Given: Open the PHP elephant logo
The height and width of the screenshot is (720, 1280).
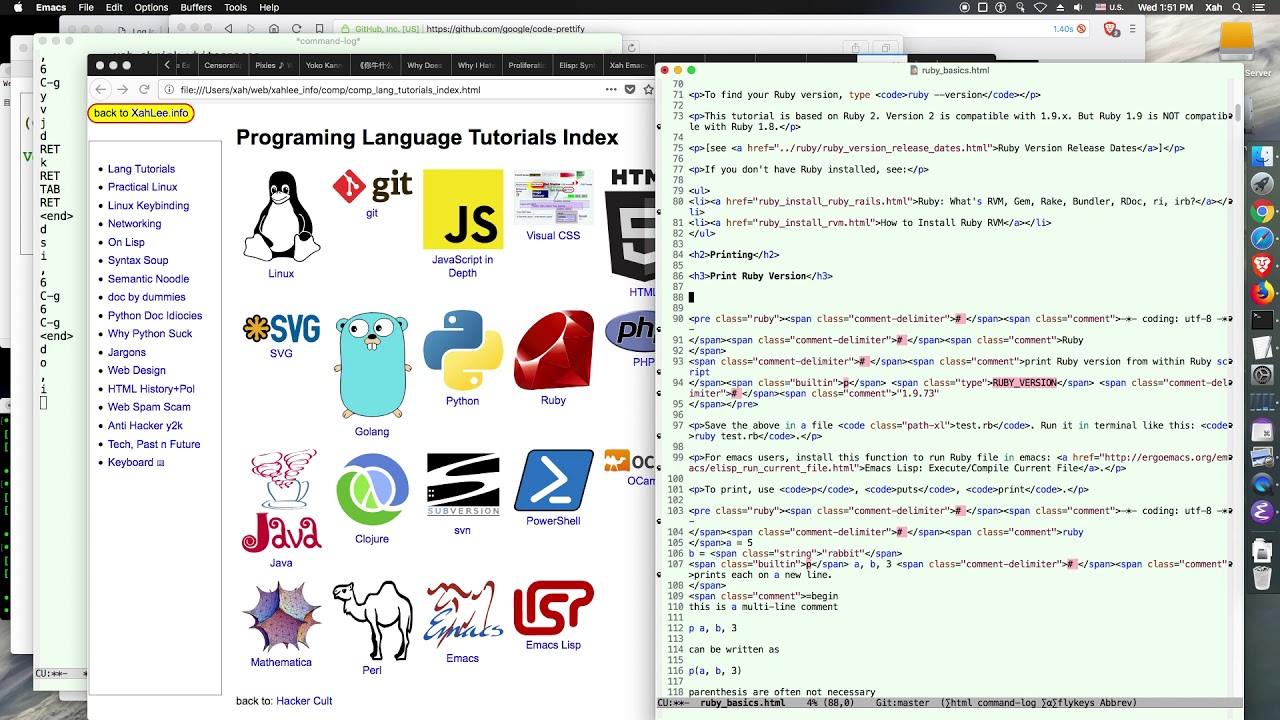Looking at the screenshot, I should click(x=631, y=331).
